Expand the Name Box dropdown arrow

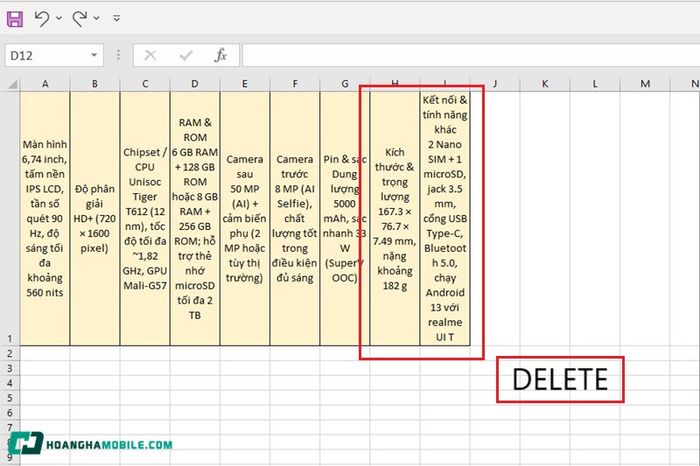coord(94,55)
